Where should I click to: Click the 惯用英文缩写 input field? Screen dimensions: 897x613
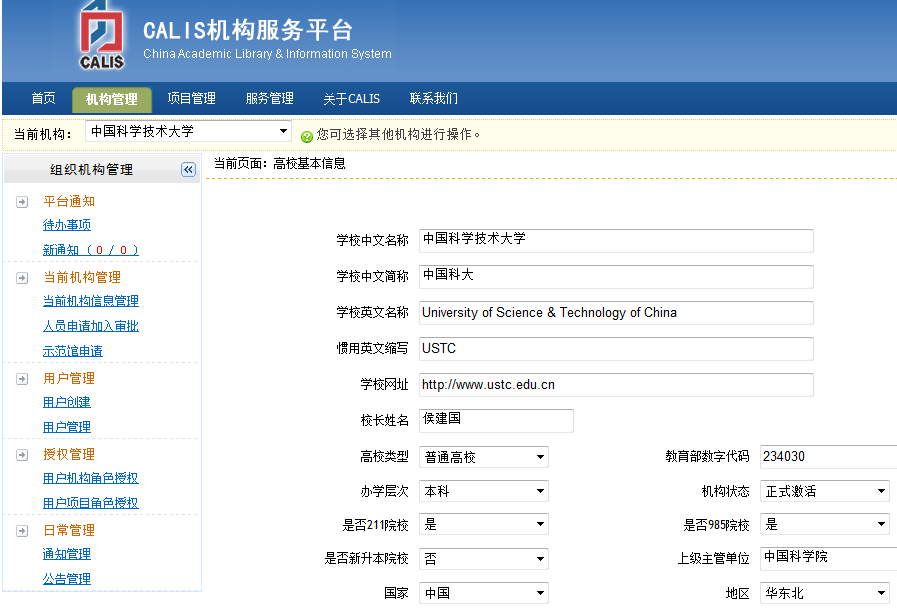pos(616,349)
